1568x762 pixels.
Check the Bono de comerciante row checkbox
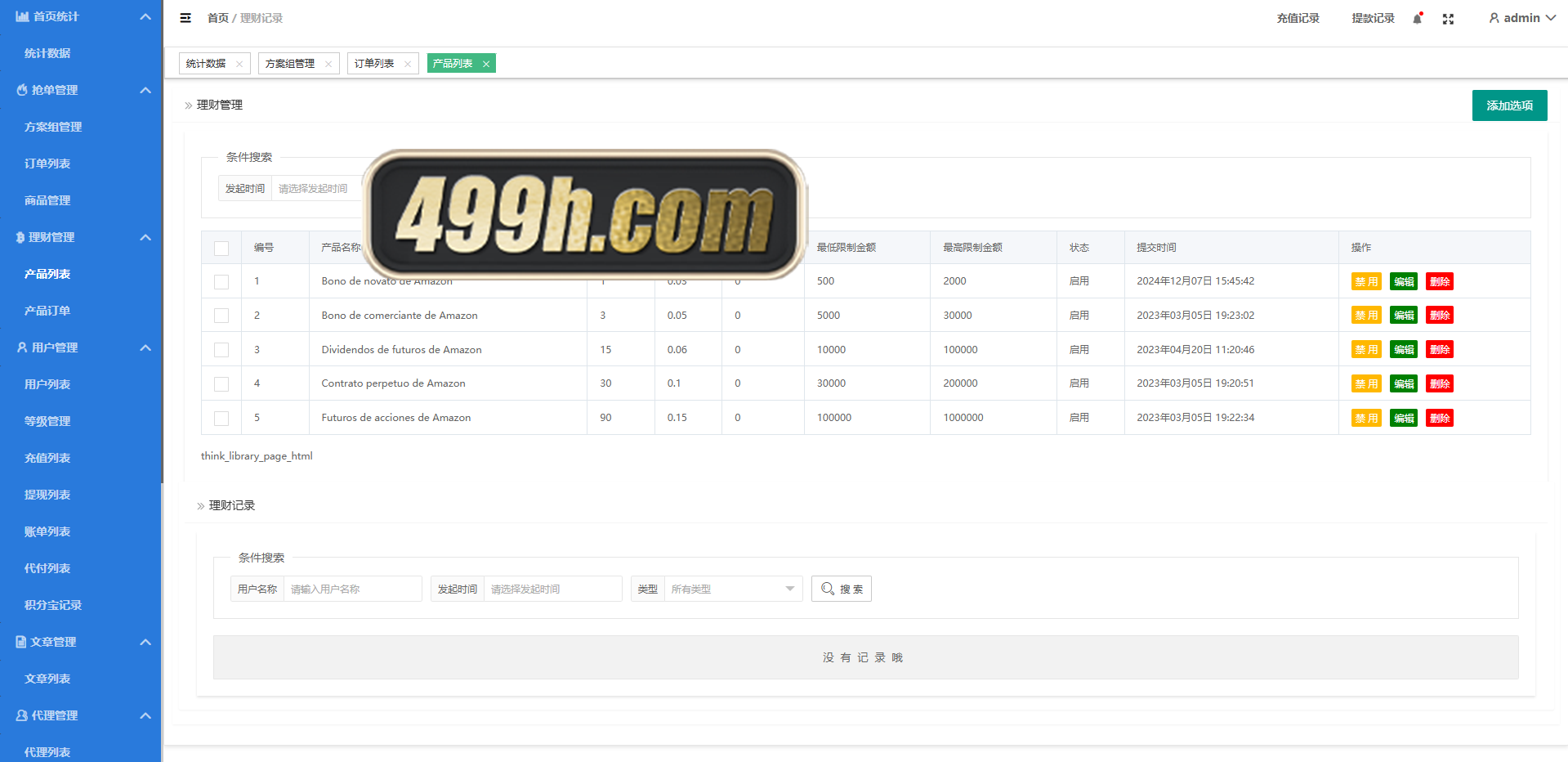coord(221,316)
